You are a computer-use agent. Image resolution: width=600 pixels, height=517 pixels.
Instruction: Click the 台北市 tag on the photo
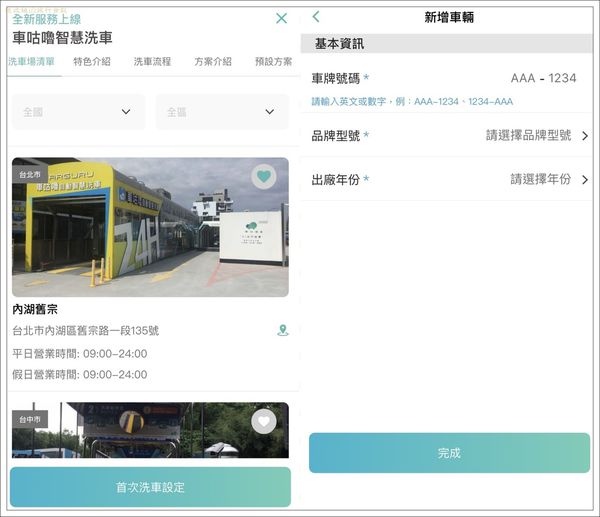pos(30,175)
